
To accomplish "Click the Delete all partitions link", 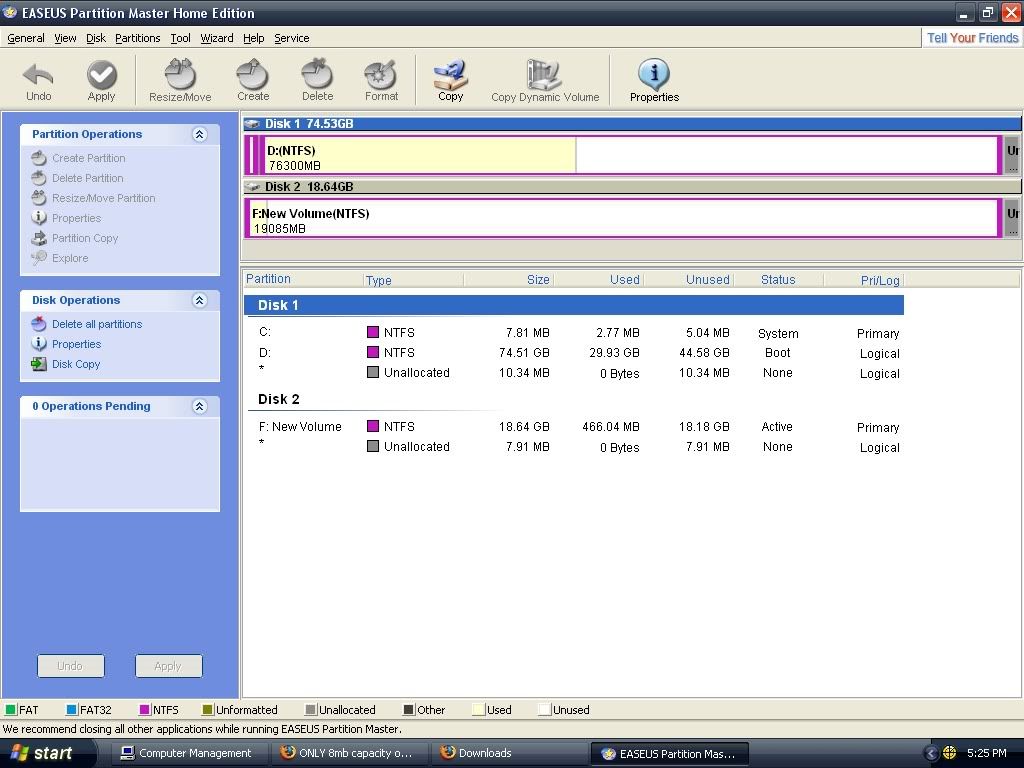I will [97, 324].
